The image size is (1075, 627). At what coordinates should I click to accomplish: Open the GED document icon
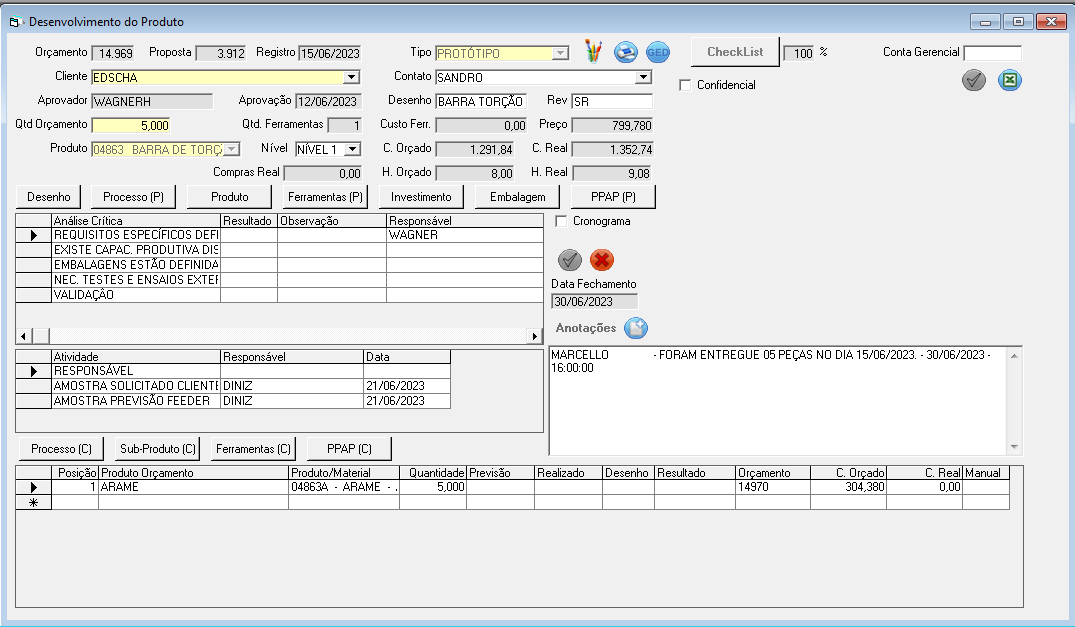657,52
